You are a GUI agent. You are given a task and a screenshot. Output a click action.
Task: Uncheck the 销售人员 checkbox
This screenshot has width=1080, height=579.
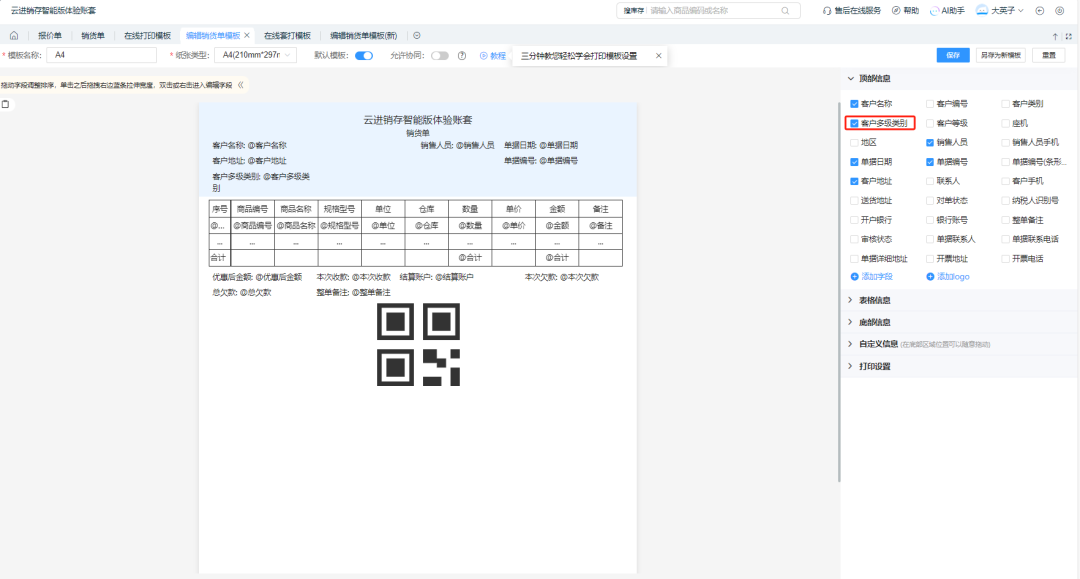click(x=930, y=143)
